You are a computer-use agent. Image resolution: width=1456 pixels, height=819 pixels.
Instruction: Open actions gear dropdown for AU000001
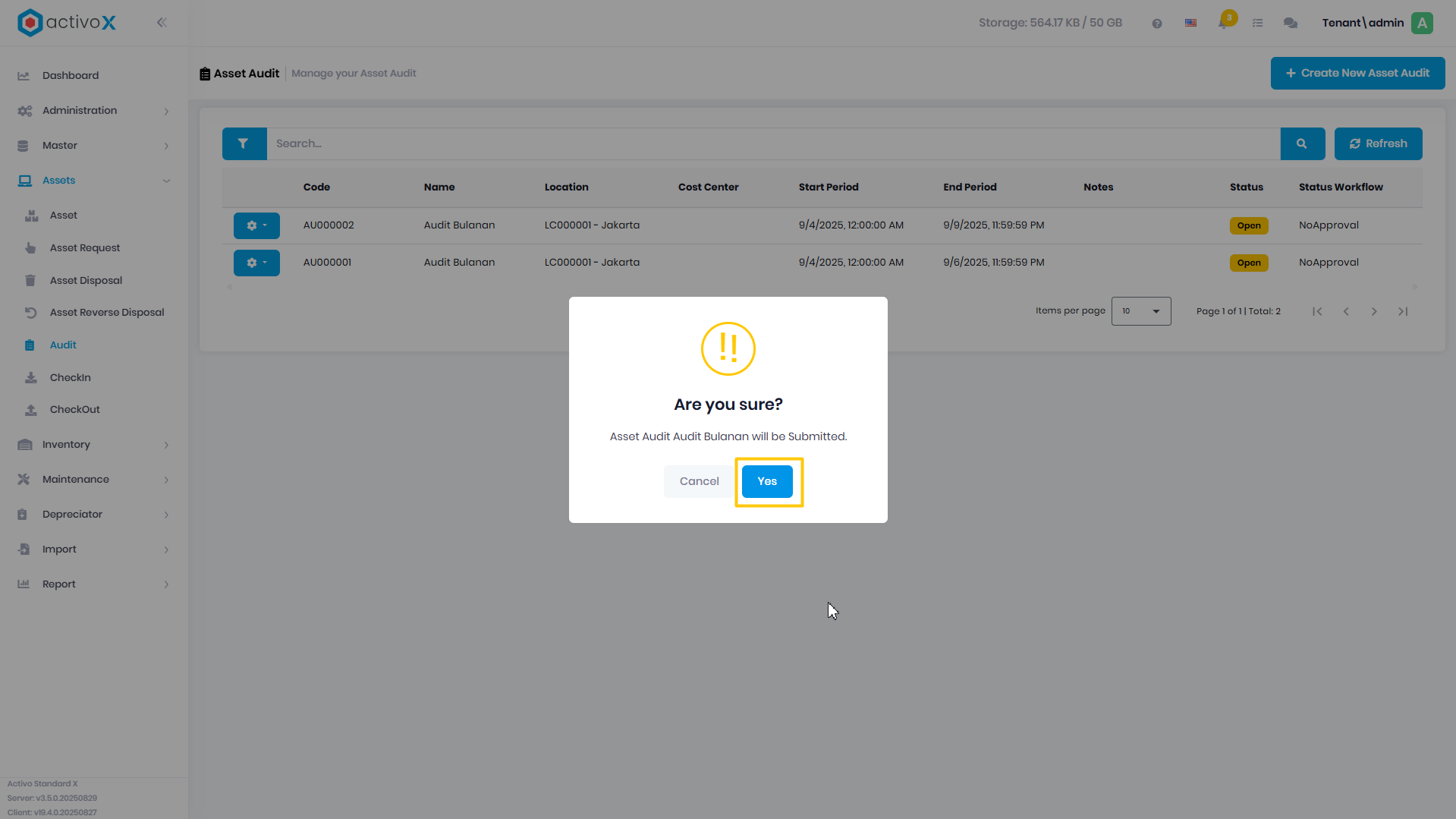pyautogui.click(x=256, y=263)
